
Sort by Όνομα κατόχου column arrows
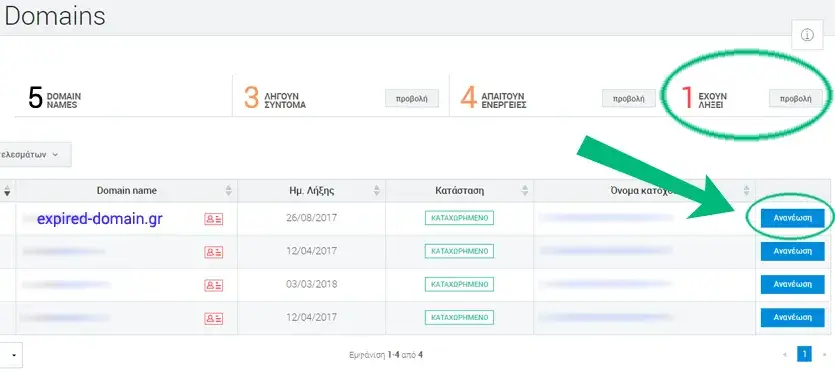point(747,191)
